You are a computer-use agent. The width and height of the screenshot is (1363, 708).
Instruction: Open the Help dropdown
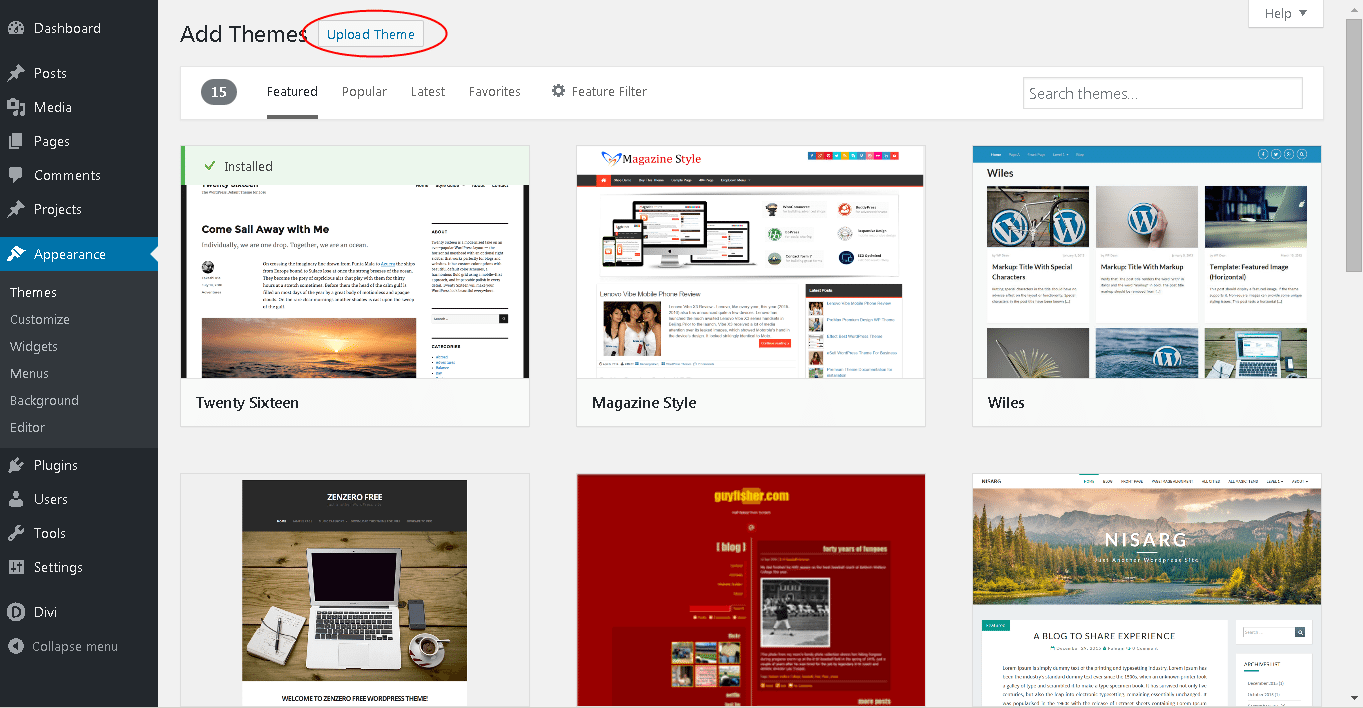point(1285,13)
